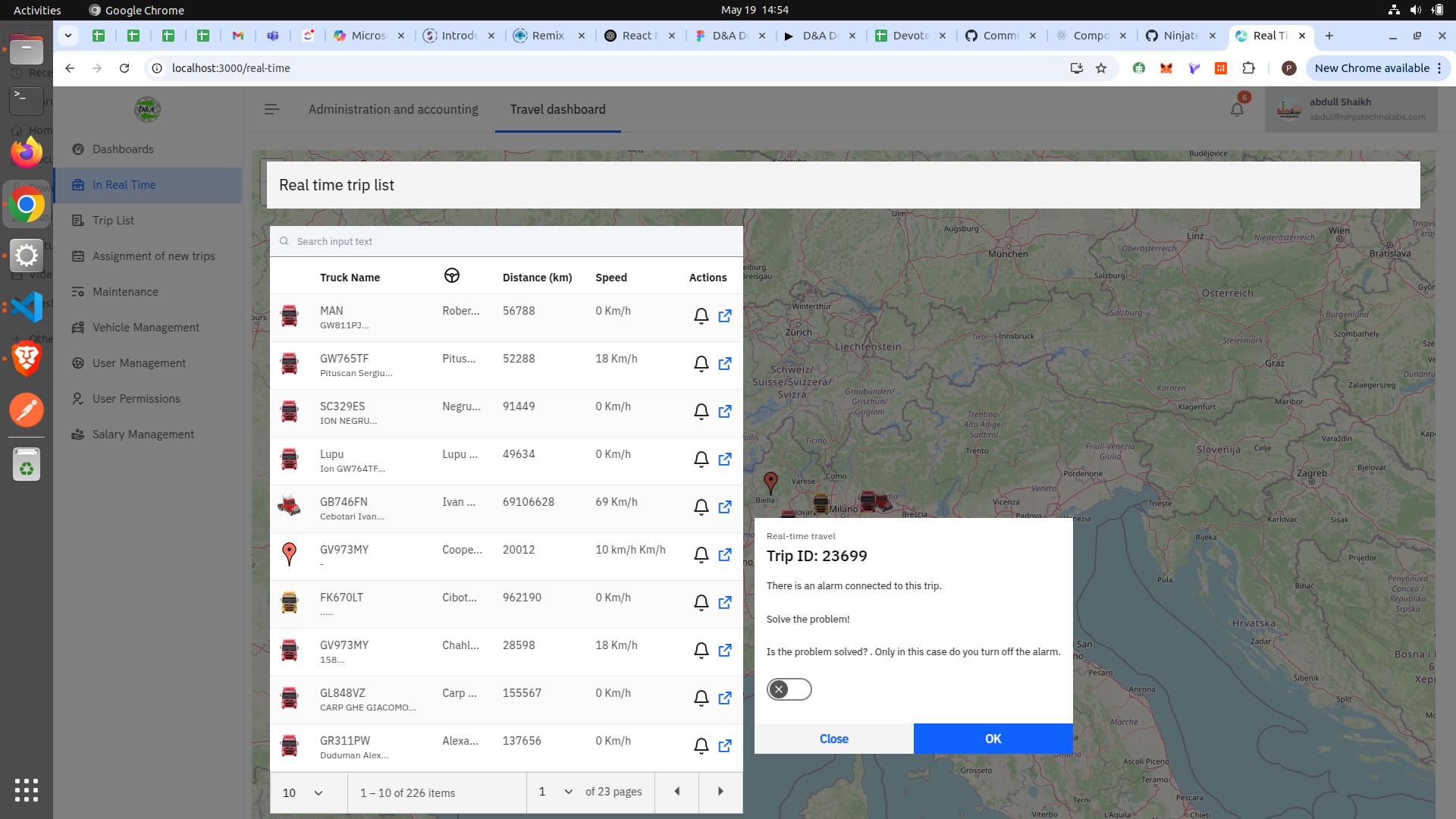Collapse sidebar with hamburger menu icon
Viewport: 1456px width, 819px height.
coord(271,109)
